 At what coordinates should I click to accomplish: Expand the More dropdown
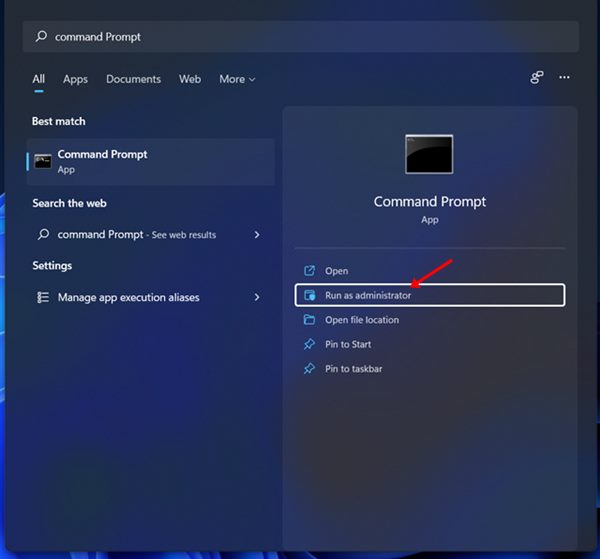(237, 79)
